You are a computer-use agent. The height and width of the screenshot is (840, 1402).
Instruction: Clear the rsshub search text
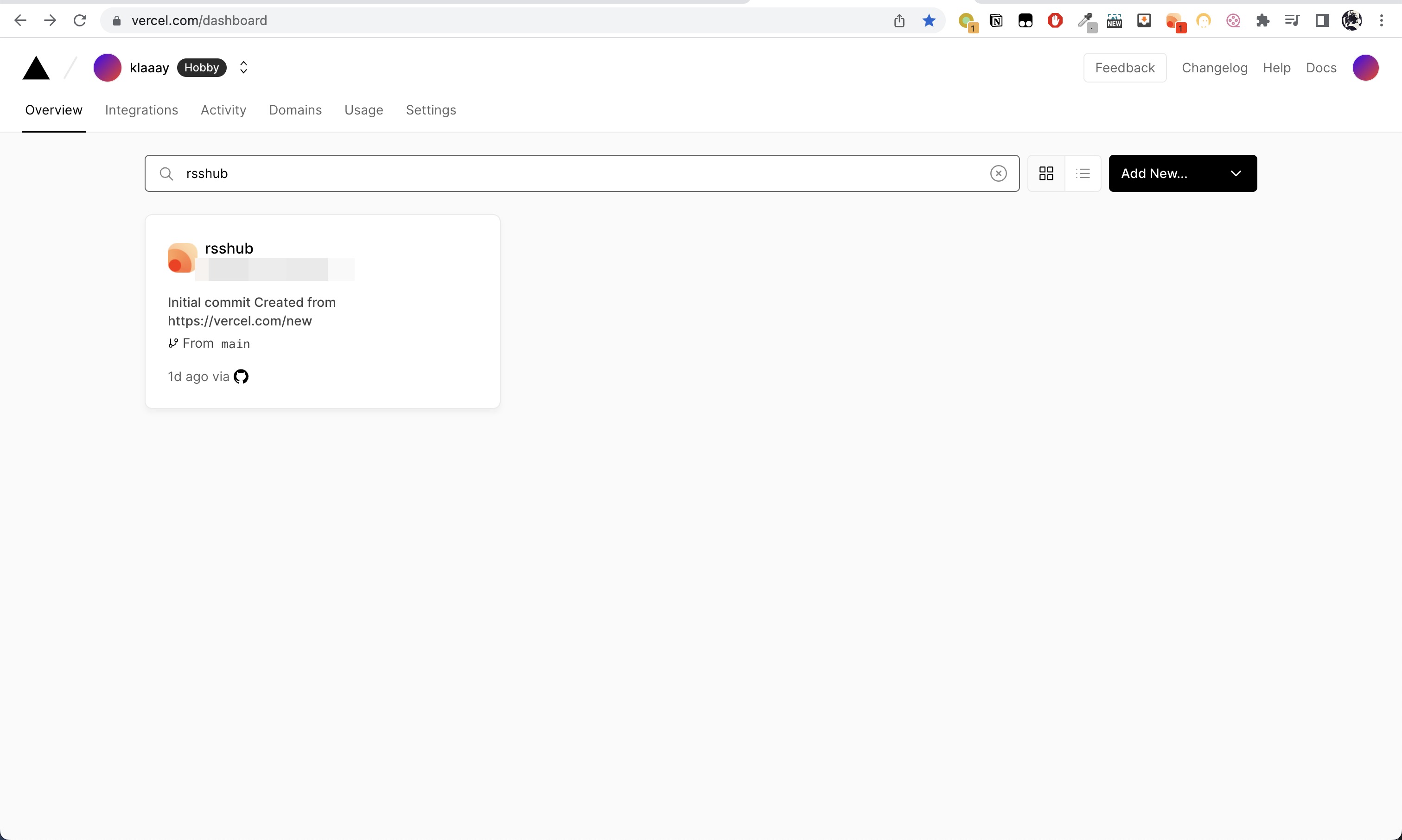pos(998,173)
